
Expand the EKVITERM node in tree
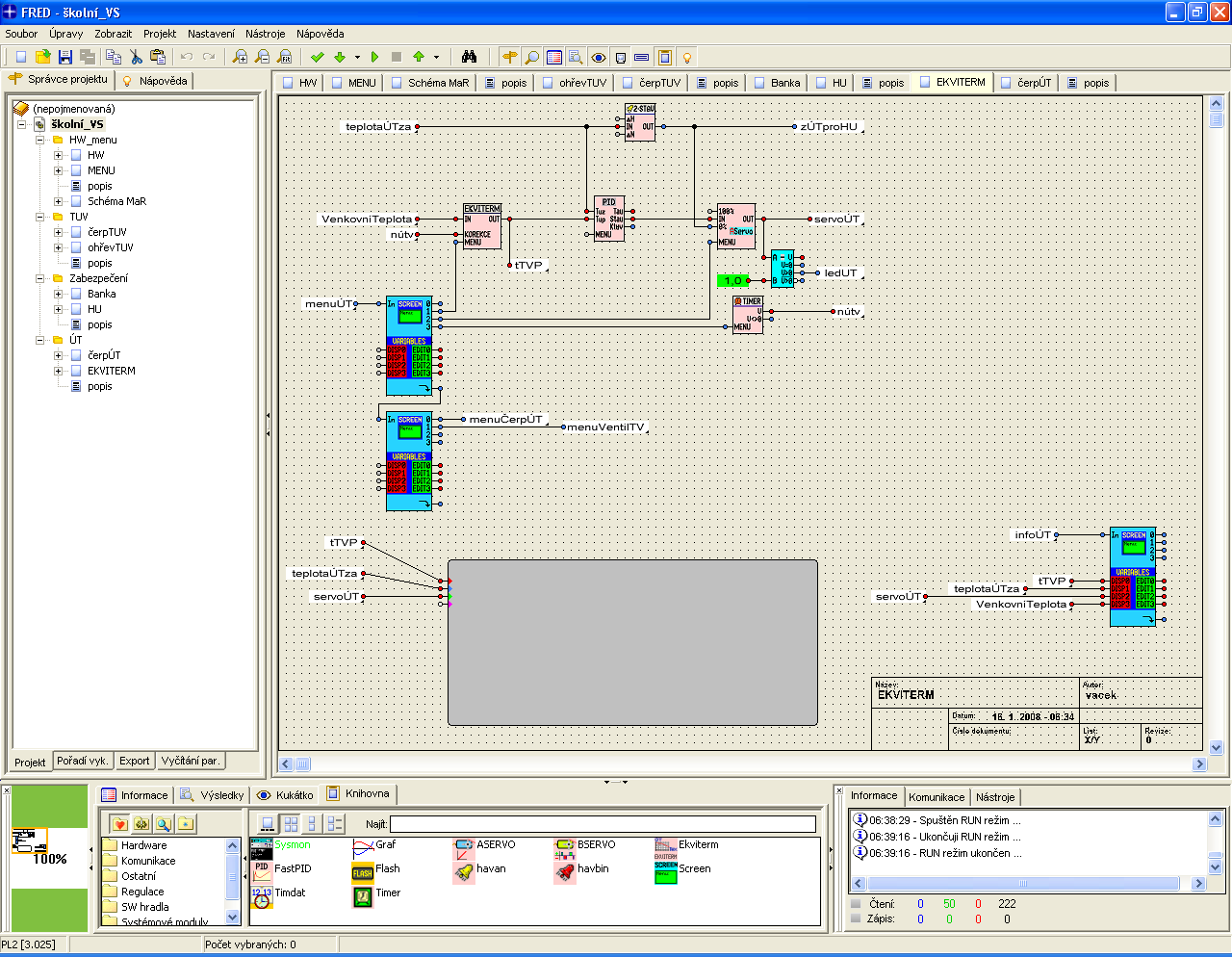click(x=58, y=371)
